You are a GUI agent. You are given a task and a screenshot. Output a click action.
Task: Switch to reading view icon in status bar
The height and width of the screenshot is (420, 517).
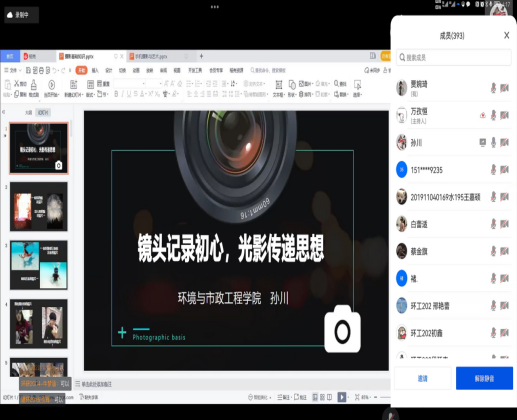[x=329, y=397]
